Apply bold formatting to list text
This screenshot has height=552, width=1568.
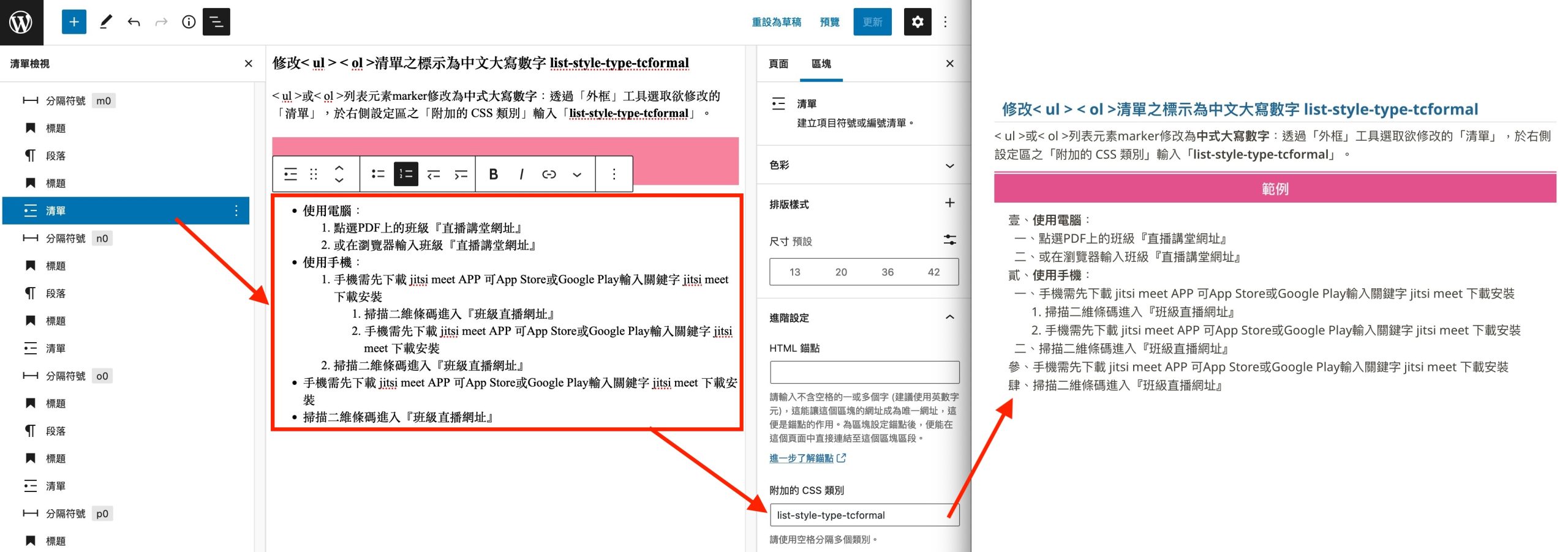493,174
